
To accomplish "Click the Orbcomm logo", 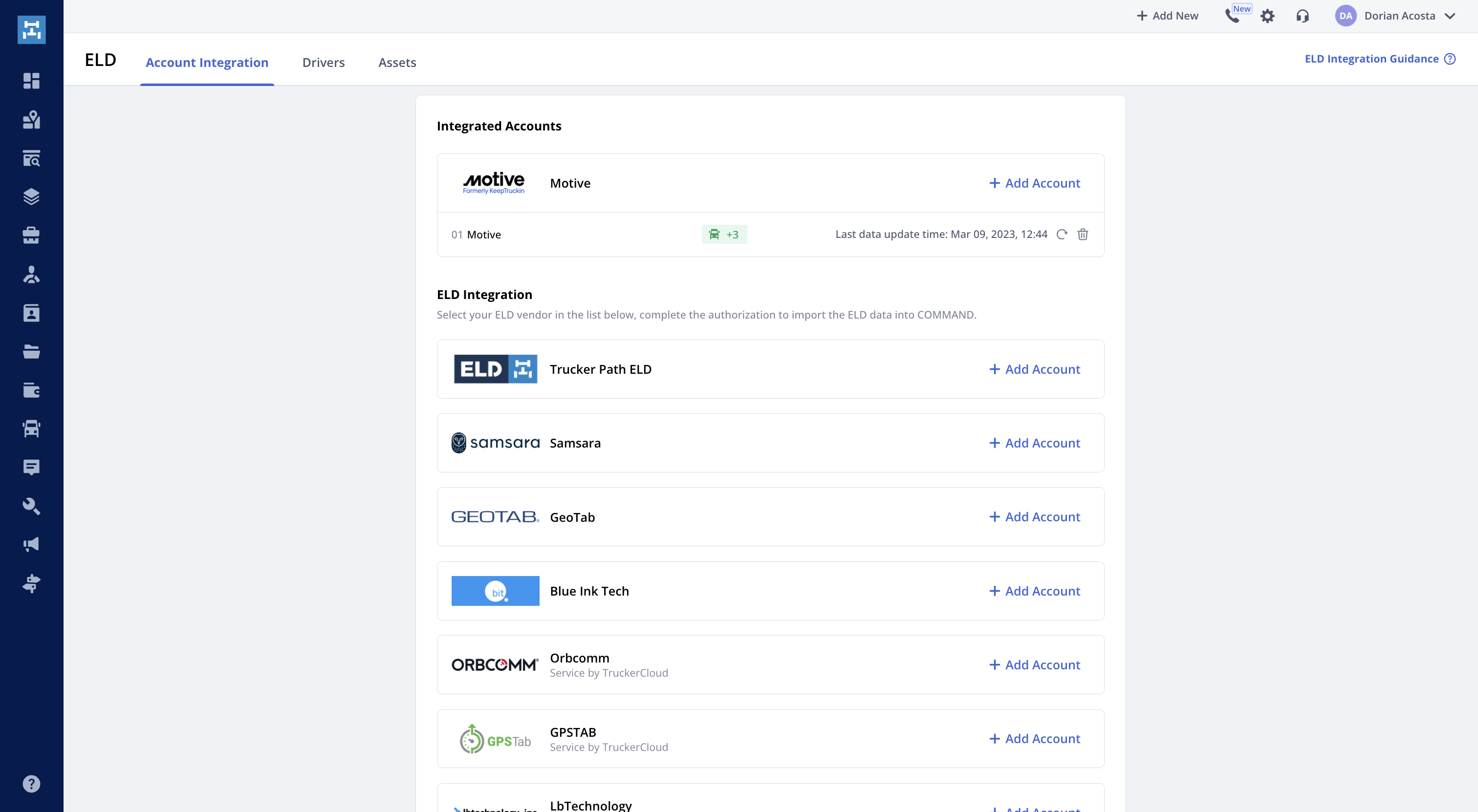I will click(495, 664).
